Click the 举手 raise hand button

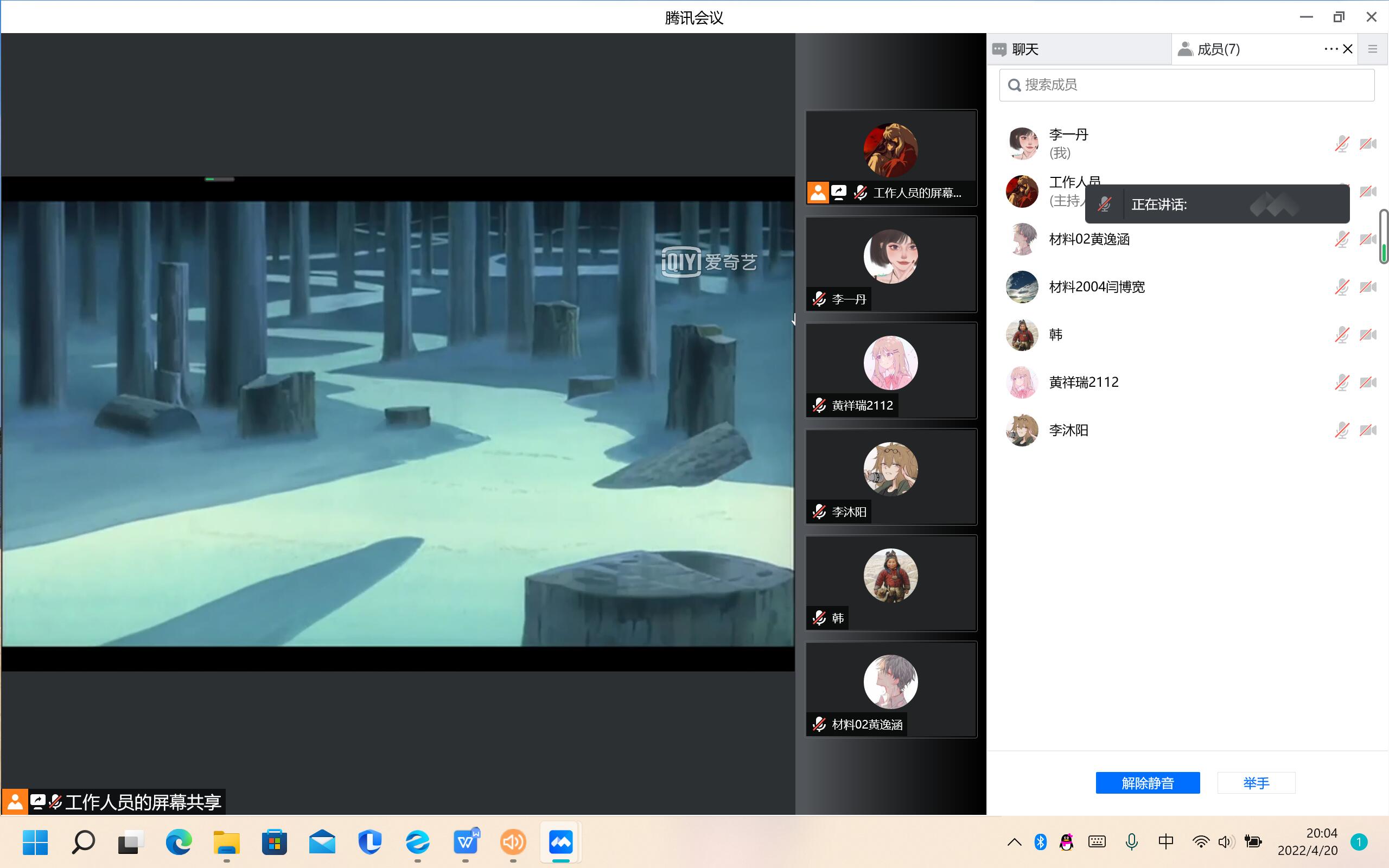[1256, 782]
